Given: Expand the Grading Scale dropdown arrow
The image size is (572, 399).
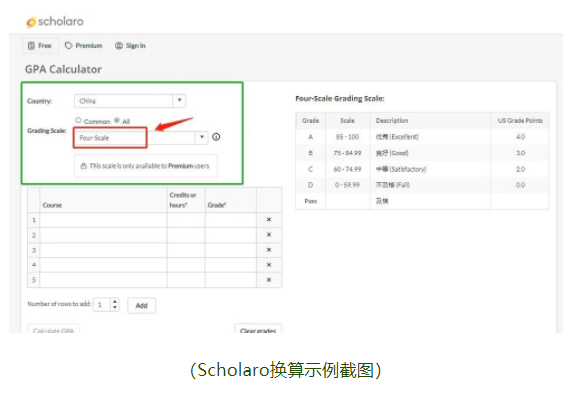Looking at the screenshot, I should click(x=202, y=137).
